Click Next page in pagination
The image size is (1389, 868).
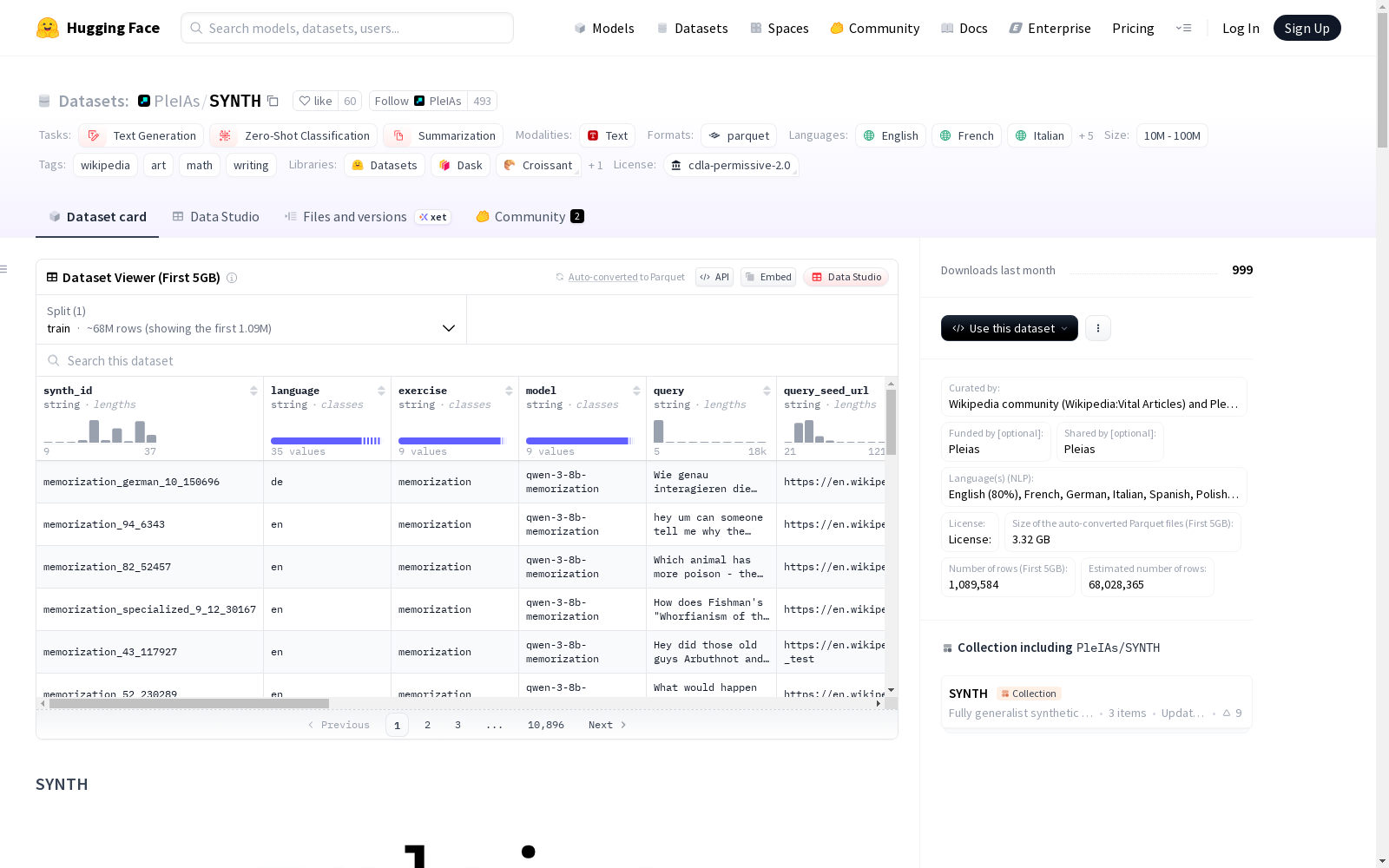(x=608, y=725)
